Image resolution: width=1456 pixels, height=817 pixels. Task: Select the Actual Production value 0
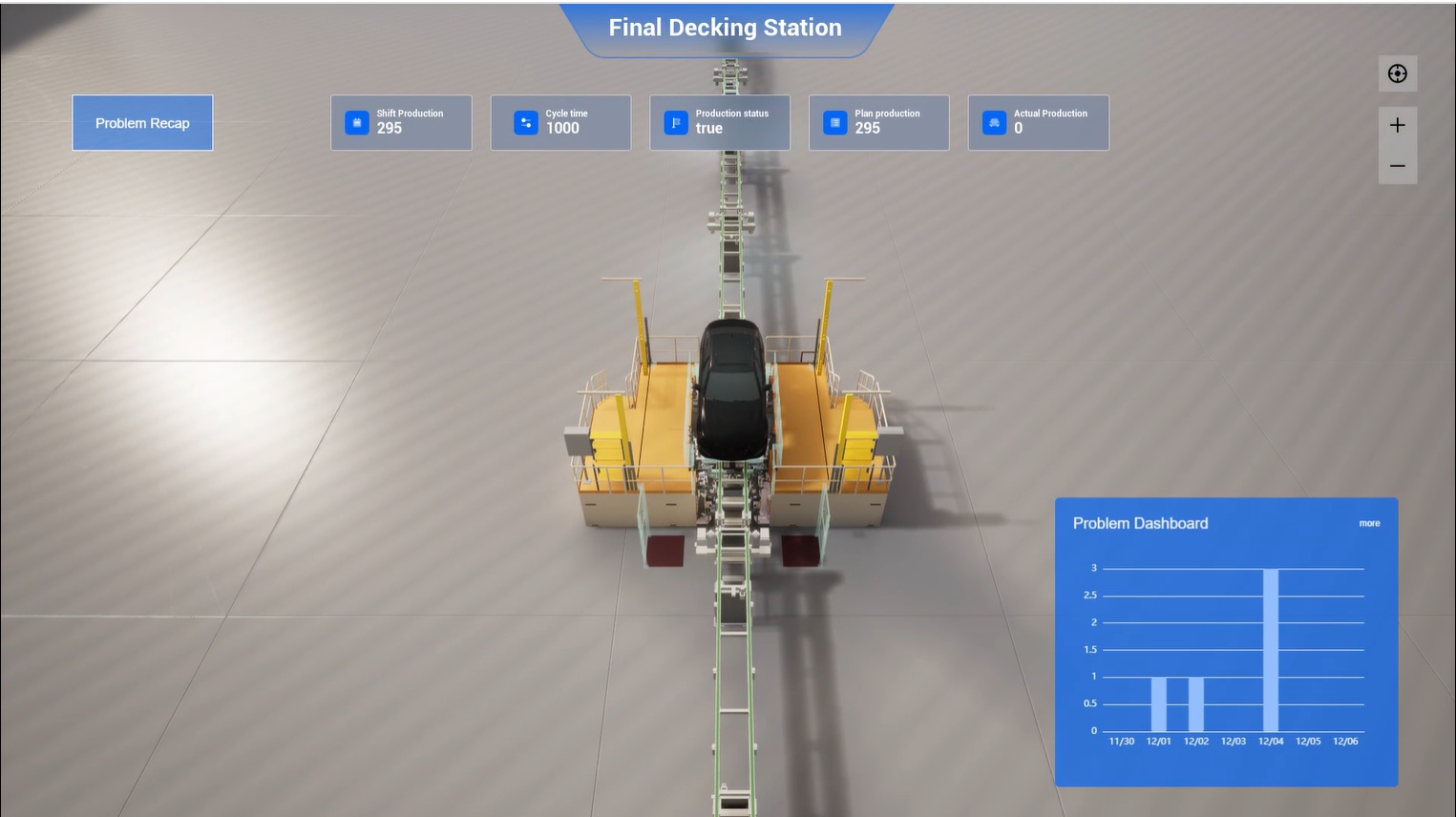[1019, 128]
